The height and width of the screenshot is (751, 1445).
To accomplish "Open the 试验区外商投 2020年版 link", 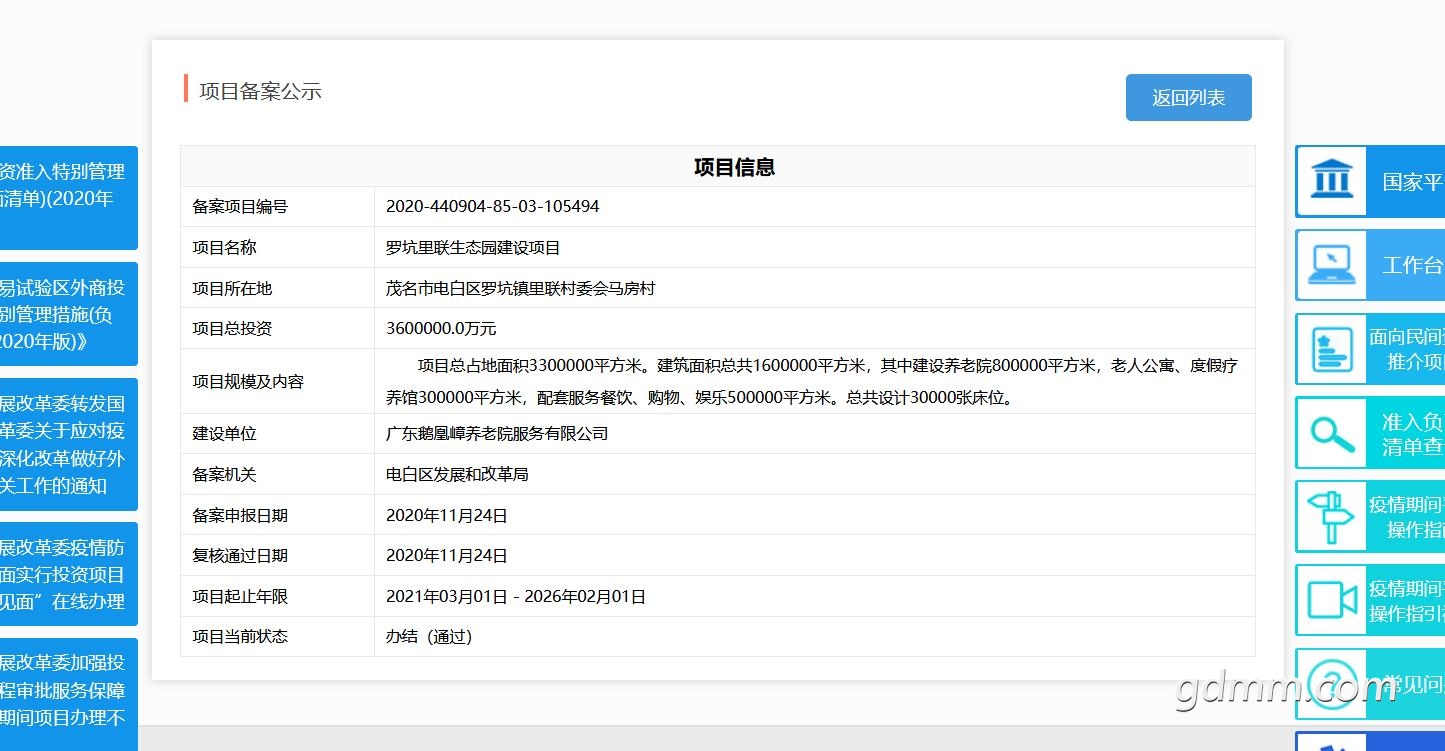I will click(66, 314).
